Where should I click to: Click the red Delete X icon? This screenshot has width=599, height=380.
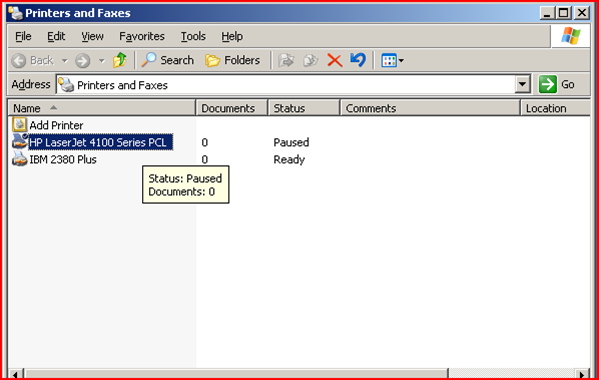click(335, 60)
